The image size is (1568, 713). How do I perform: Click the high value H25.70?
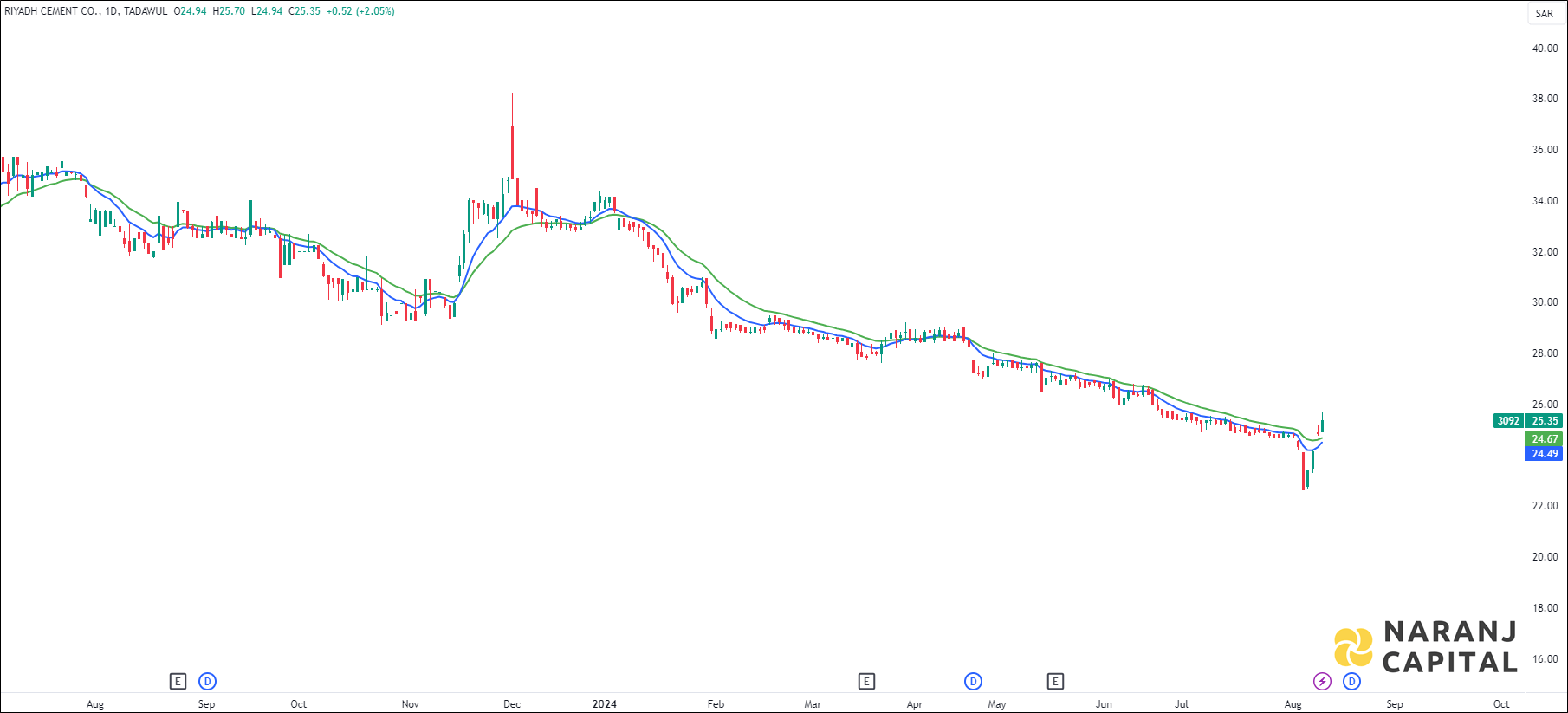(229, 11)
